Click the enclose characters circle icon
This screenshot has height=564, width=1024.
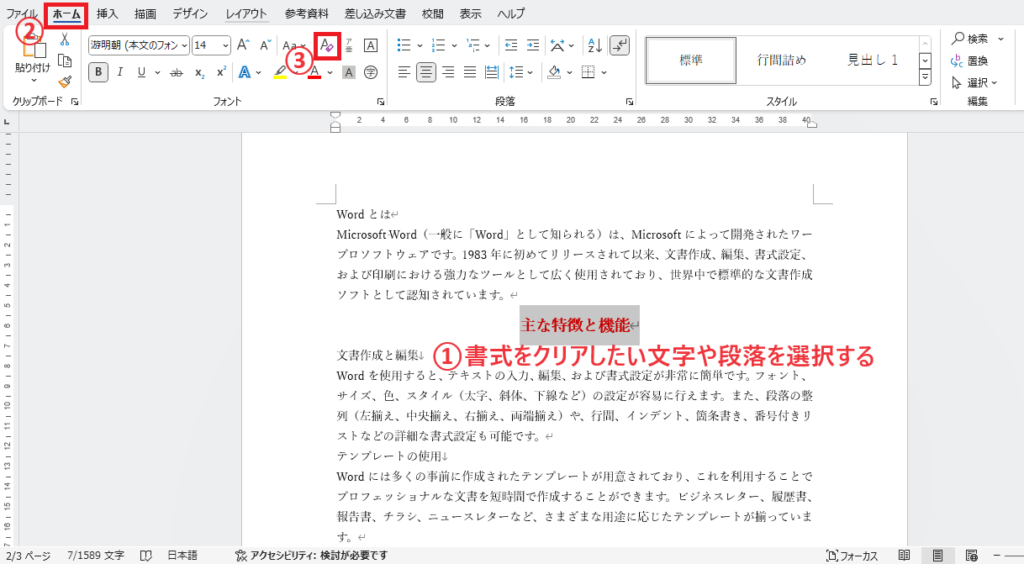click(x=370, y=72)
